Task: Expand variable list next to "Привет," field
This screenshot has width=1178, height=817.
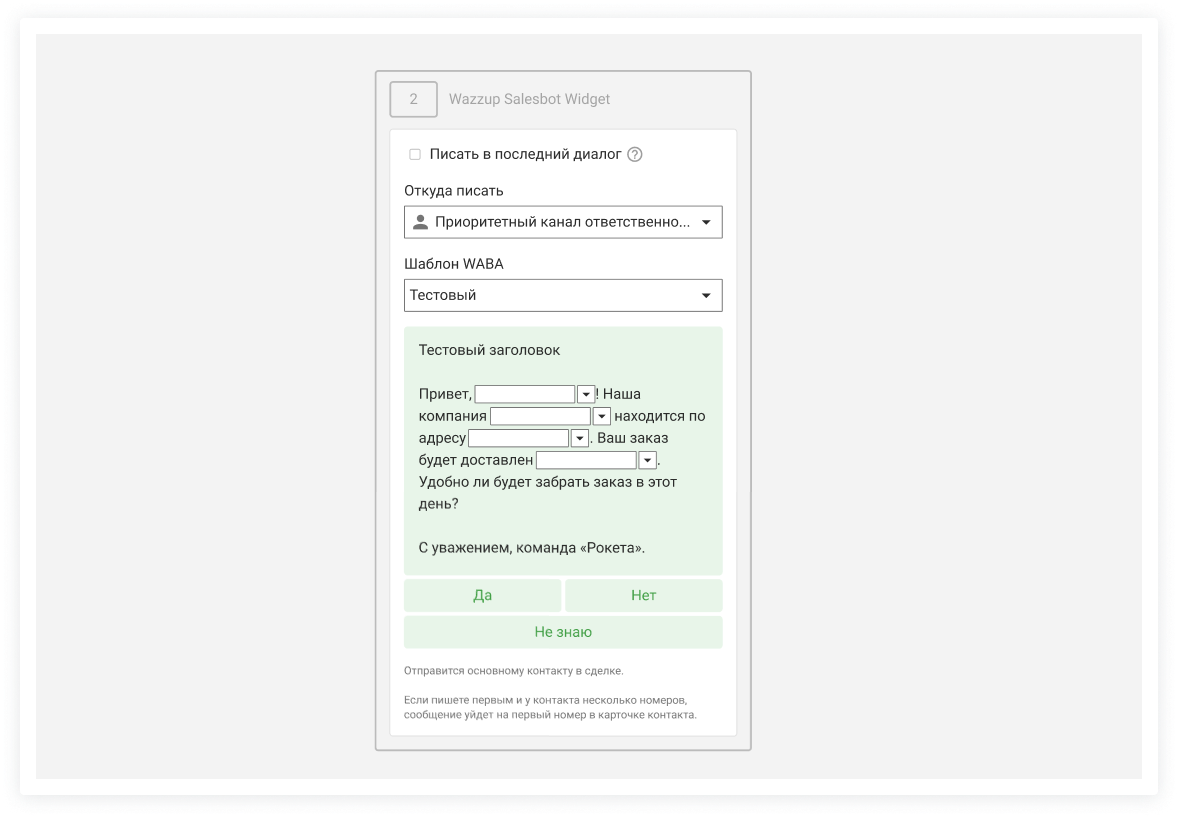Action: tap(586, 395)
